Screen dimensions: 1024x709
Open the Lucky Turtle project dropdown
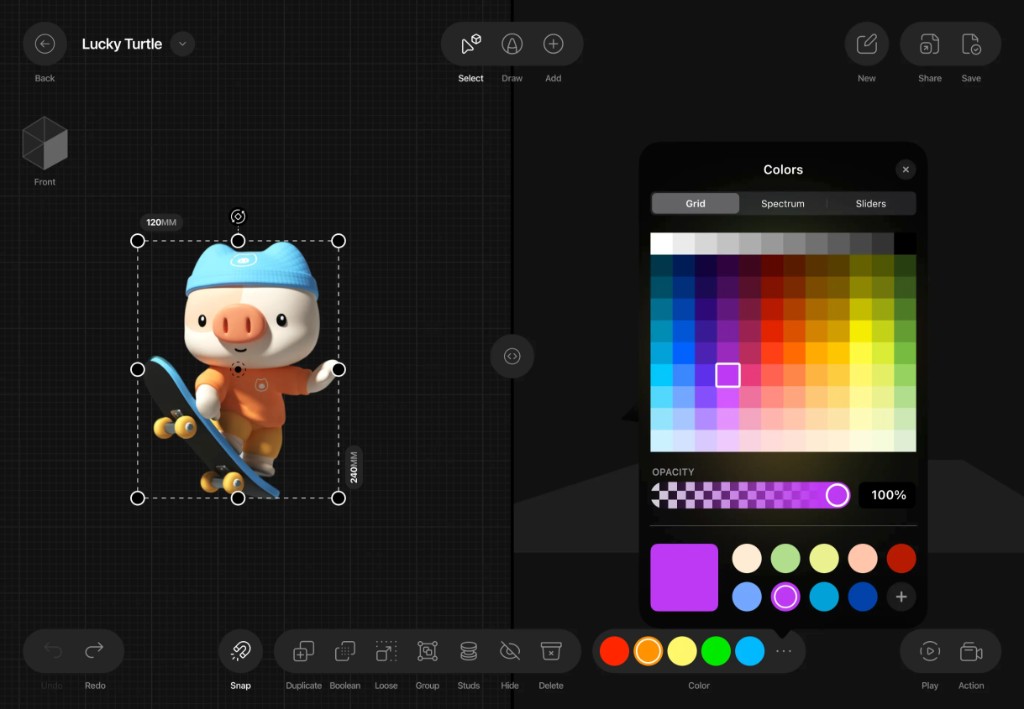click(x=183, y=44)
